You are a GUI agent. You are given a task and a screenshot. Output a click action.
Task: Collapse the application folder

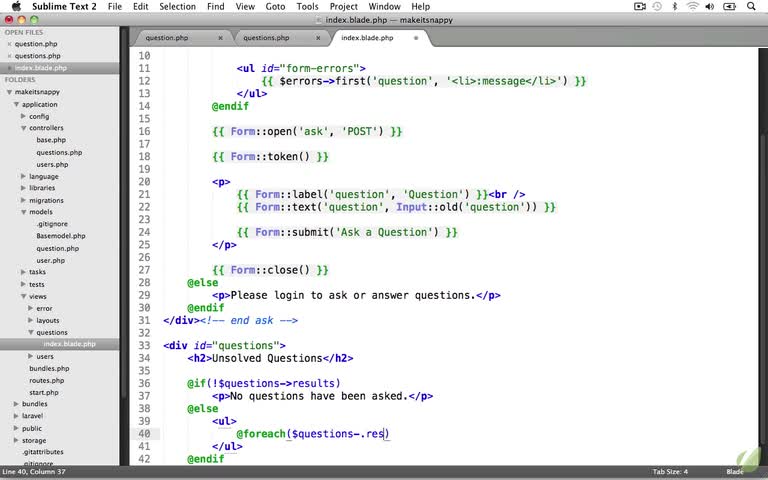pyautogui.click(x=16, y=104)
